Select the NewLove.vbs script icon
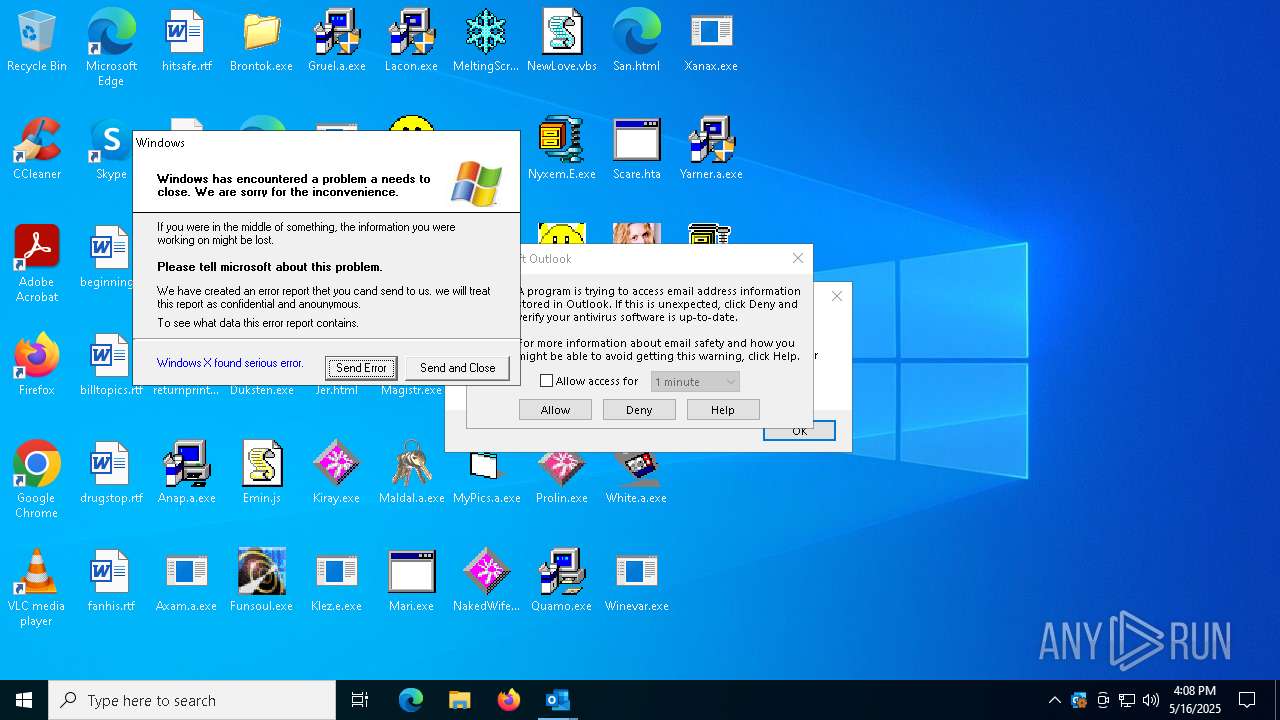This screenshot has width=1280, height=720. click(x=562, y=41)
